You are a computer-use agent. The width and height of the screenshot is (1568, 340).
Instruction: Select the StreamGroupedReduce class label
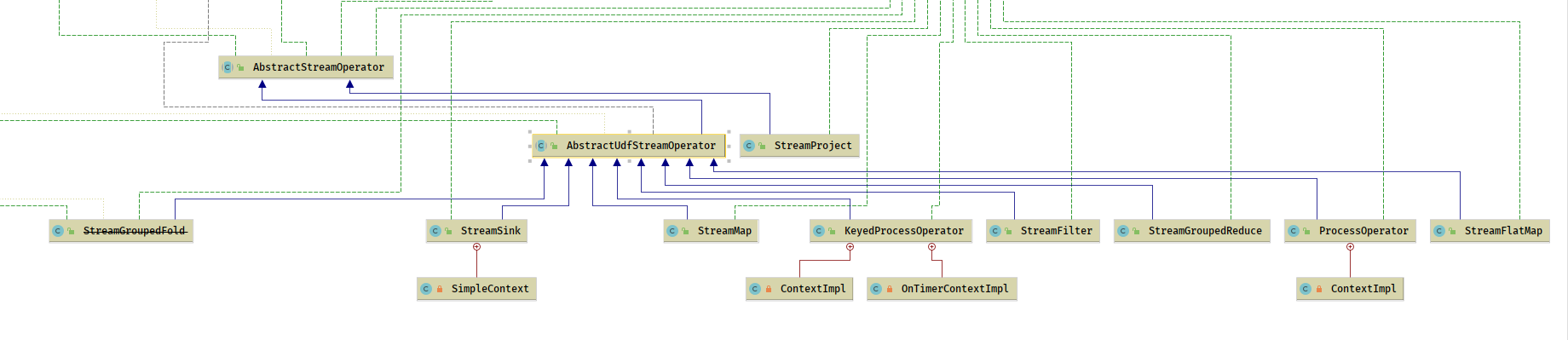tap(1205, 231)
